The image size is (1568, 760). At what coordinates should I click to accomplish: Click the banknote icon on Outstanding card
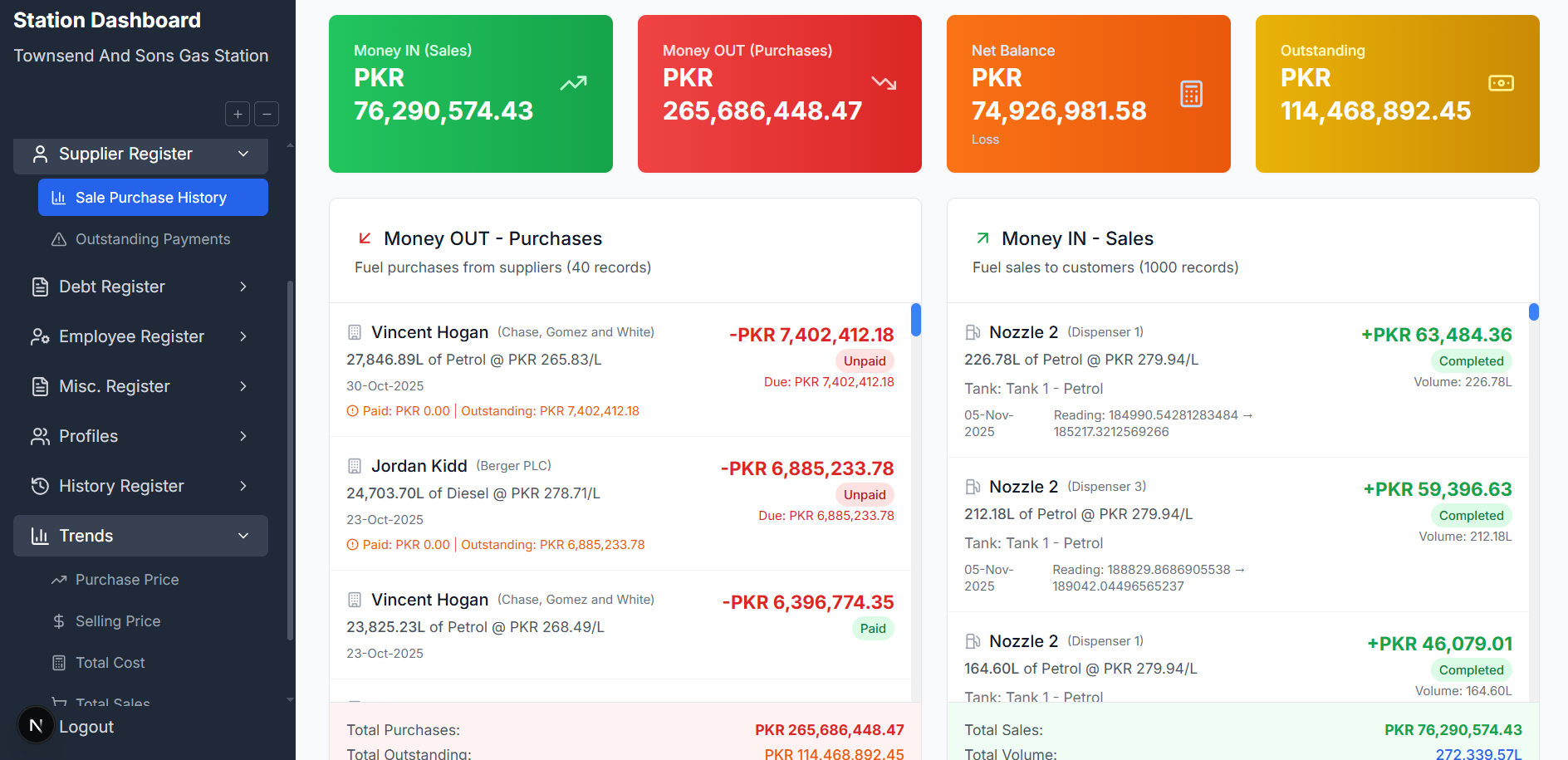(x=1500, y=83)
